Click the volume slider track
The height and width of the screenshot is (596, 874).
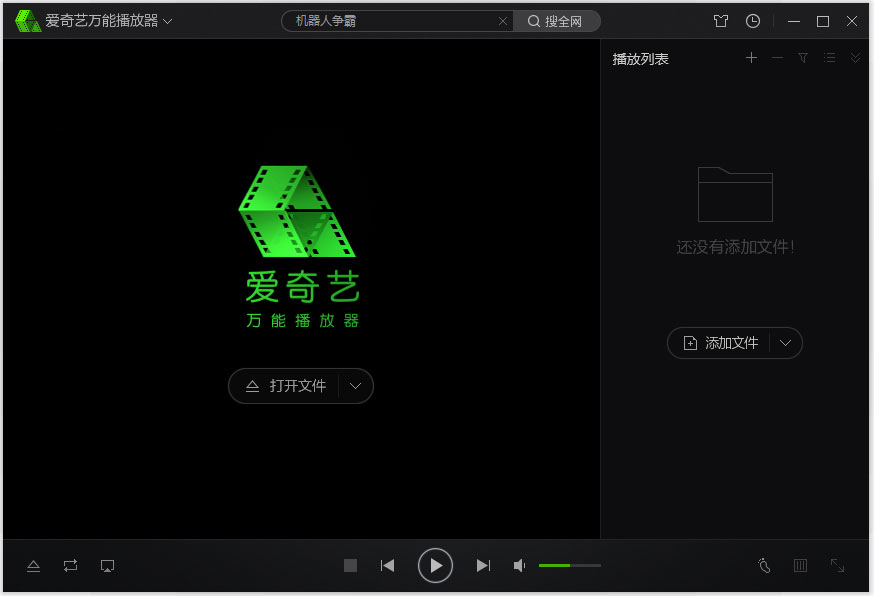(x=569, y=566)
